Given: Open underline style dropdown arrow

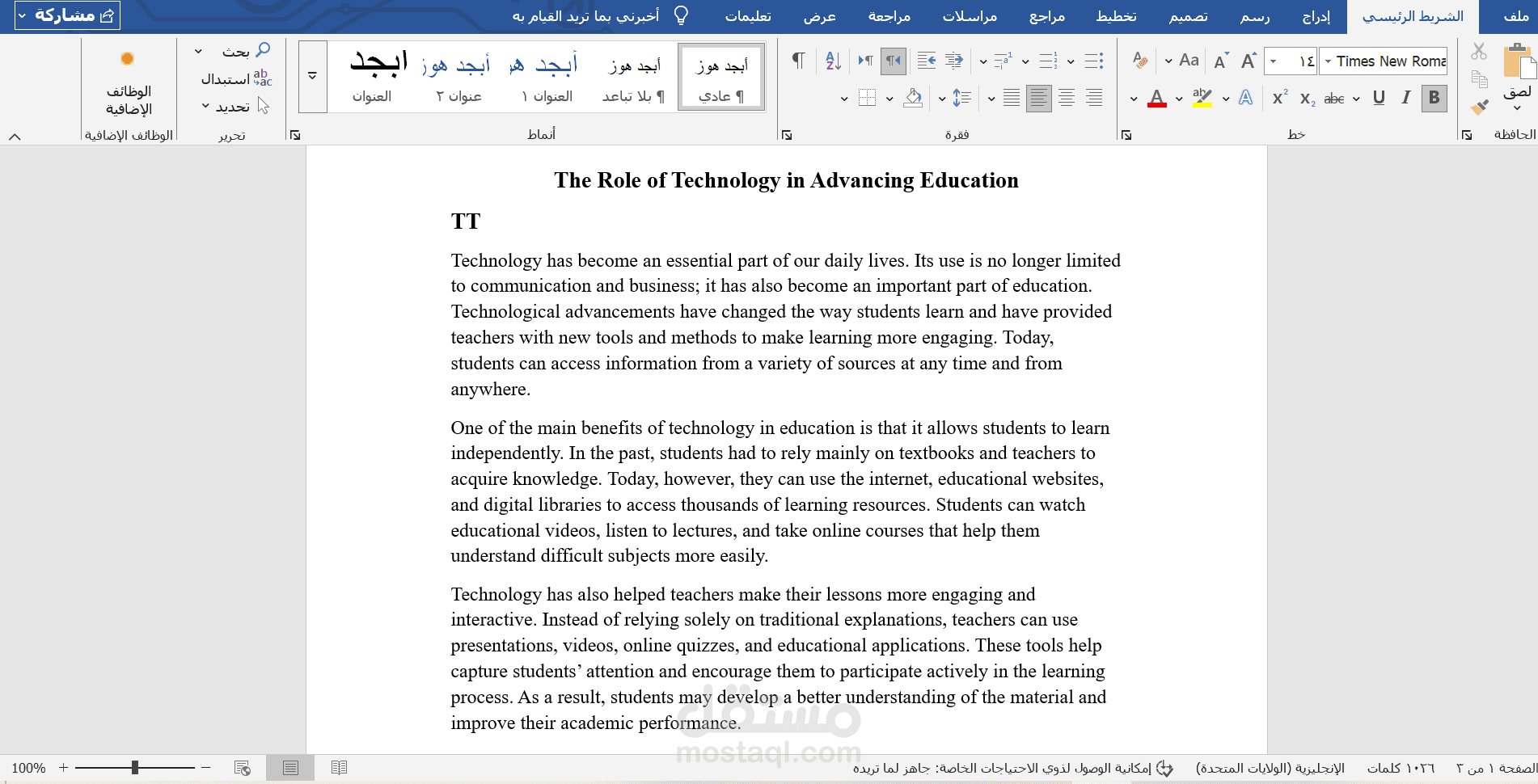Looking at the screenshot, I should point(1356,99).
